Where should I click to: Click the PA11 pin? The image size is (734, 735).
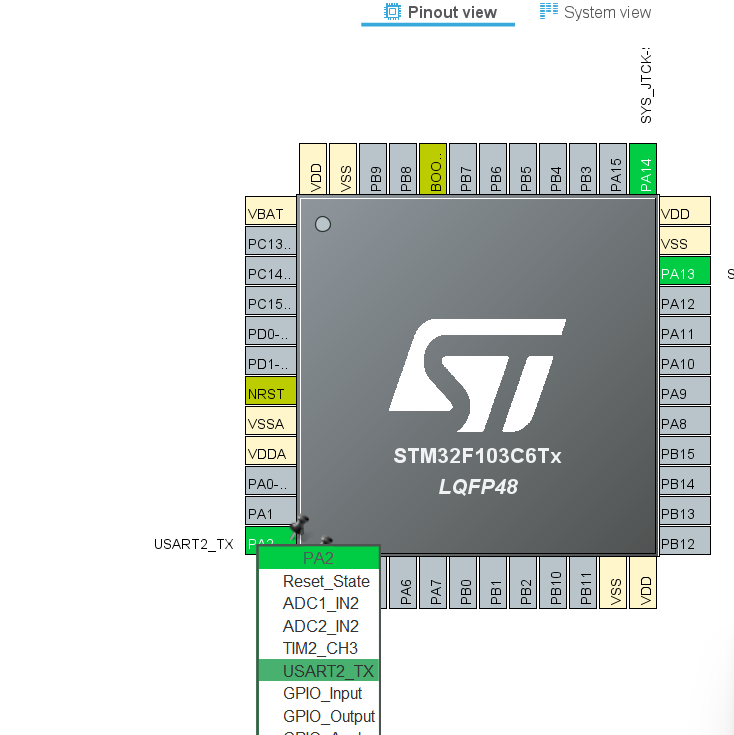tap(685, 330)
